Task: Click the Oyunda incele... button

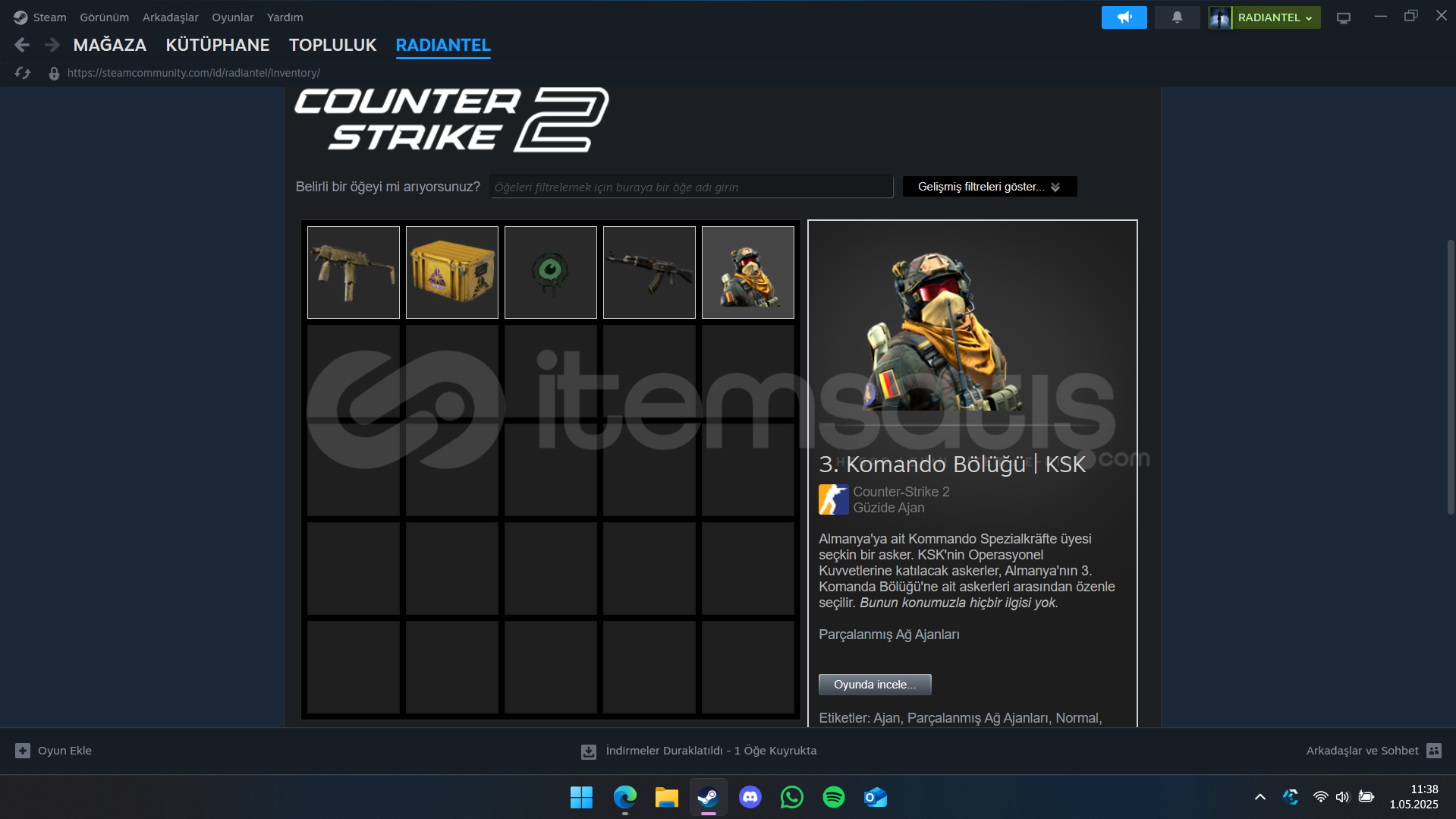Action: (x=875, y=684)
